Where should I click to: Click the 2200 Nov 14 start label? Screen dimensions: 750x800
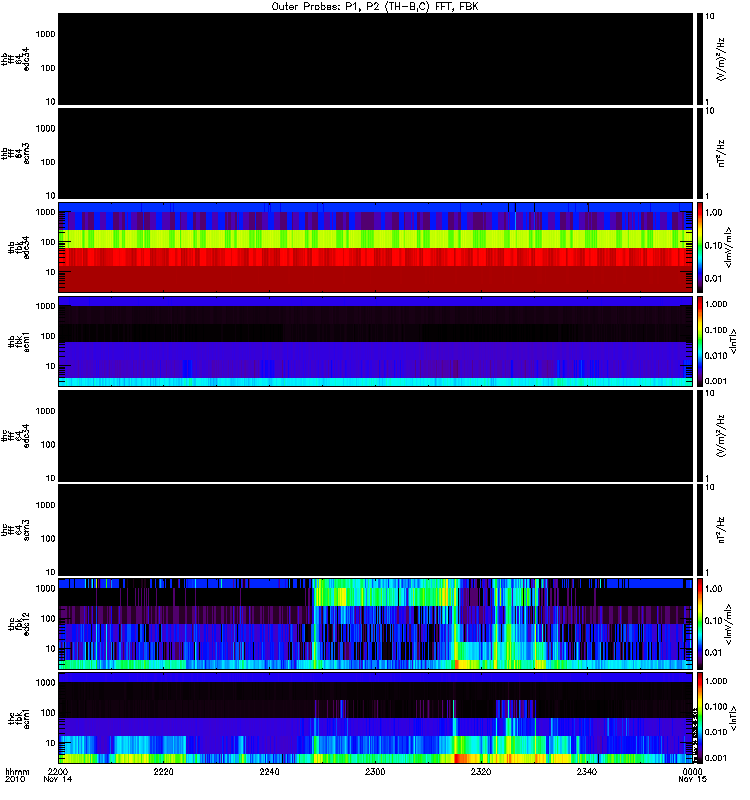[58, 775]
